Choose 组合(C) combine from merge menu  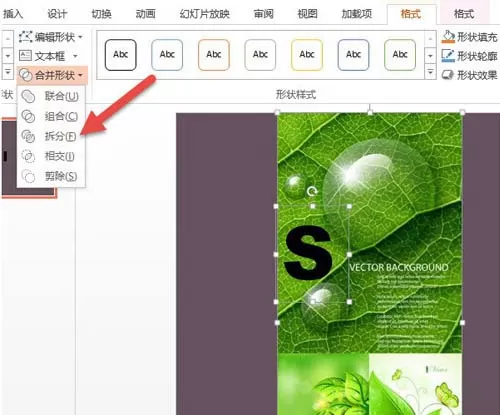[x=51, y=116]
